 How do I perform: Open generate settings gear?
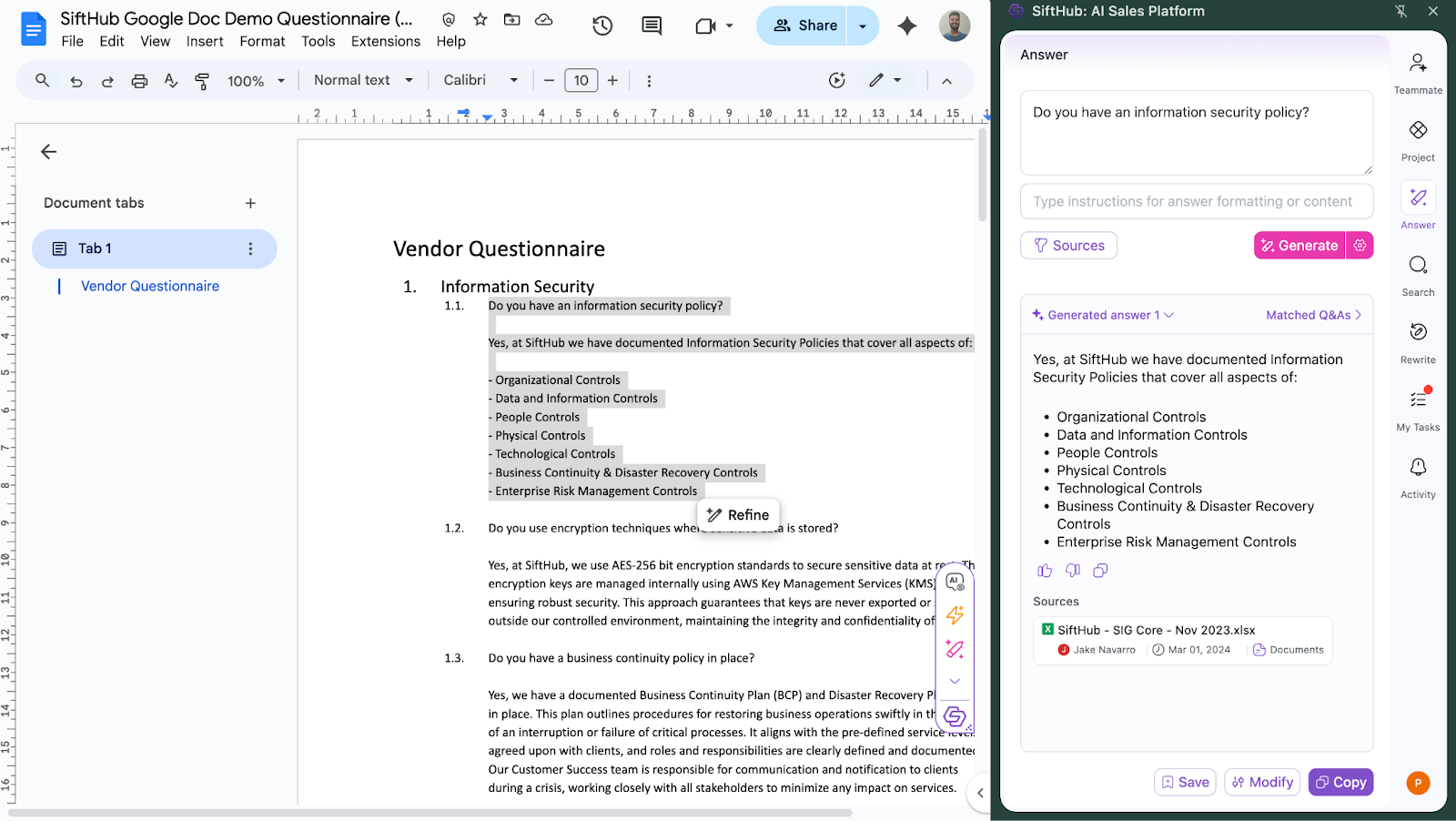[x=1360, y=246]
